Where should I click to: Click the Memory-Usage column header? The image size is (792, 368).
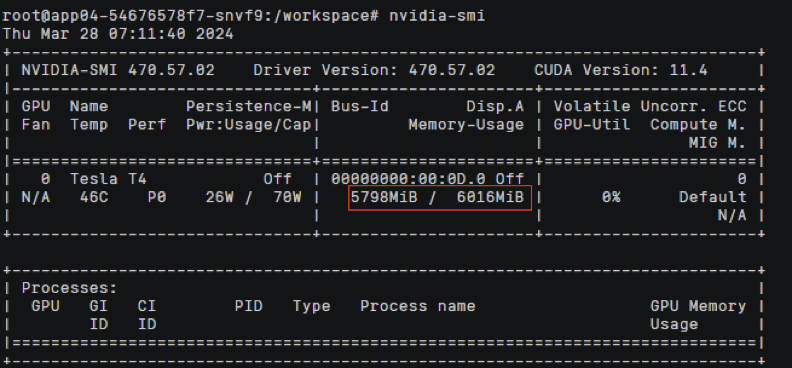[466, 124]
